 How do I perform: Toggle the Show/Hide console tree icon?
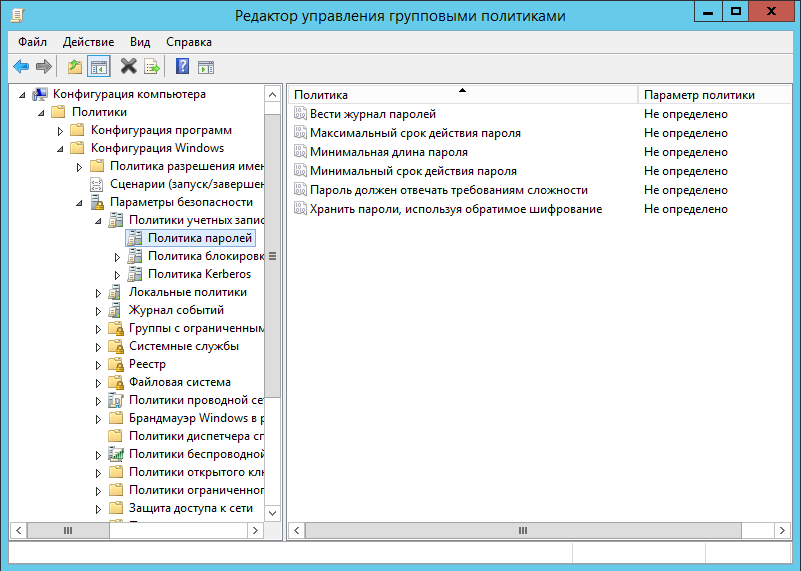[98, 67]
